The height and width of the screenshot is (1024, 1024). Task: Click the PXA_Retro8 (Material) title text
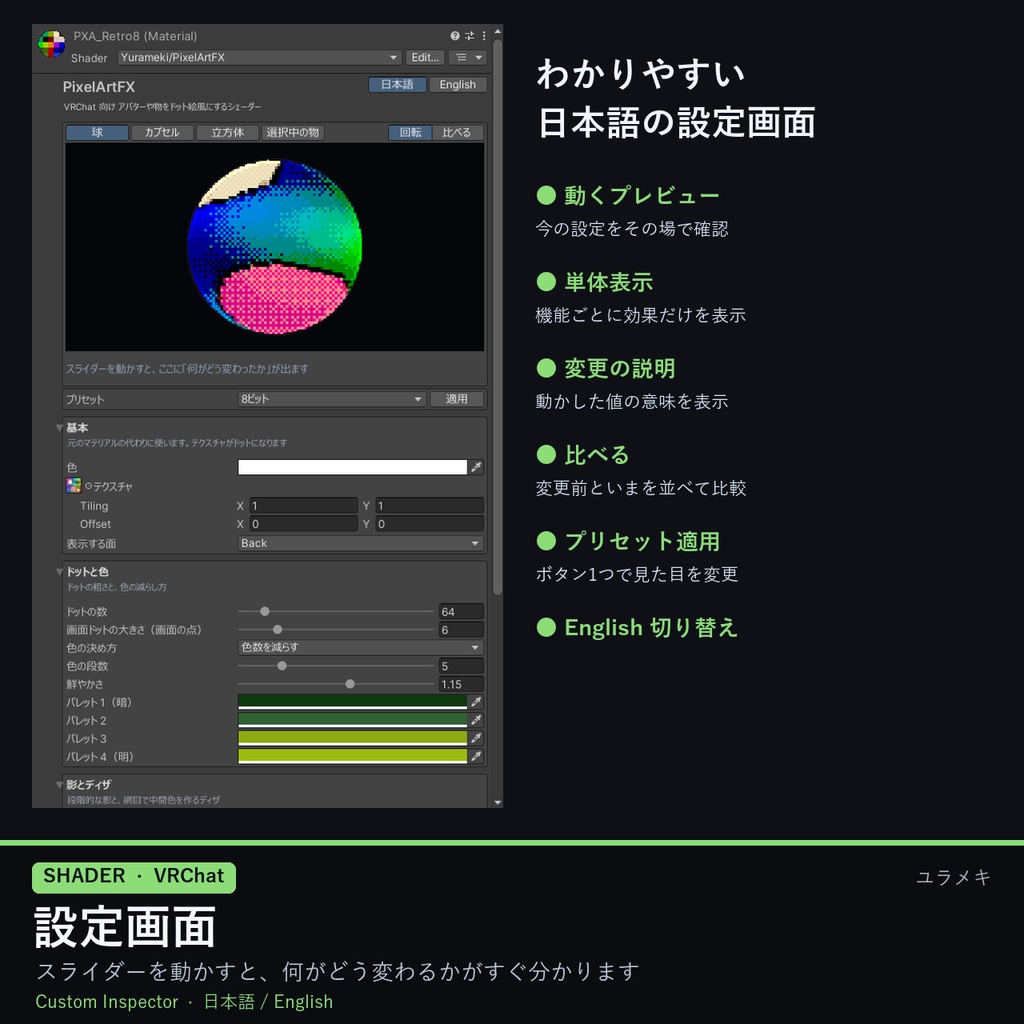pos(135,36)
